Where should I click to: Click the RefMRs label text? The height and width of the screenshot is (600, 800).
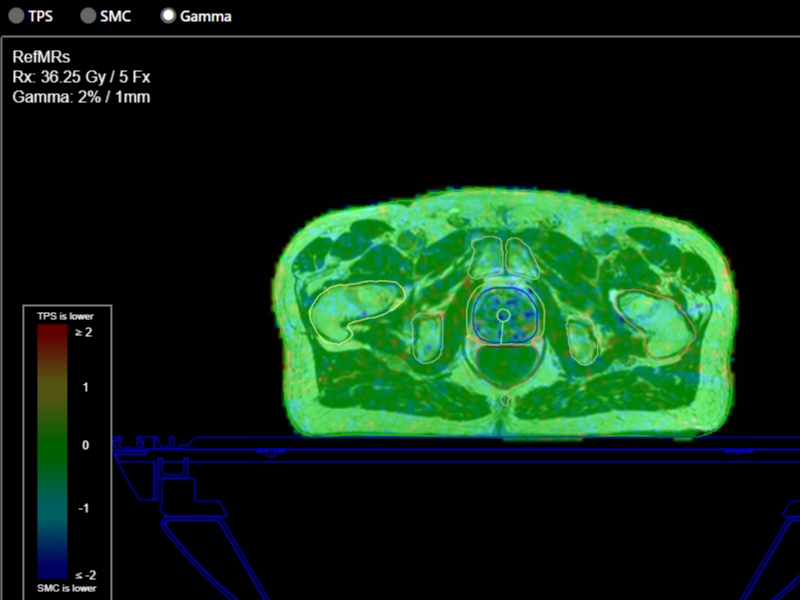click(x=41, y=57)
